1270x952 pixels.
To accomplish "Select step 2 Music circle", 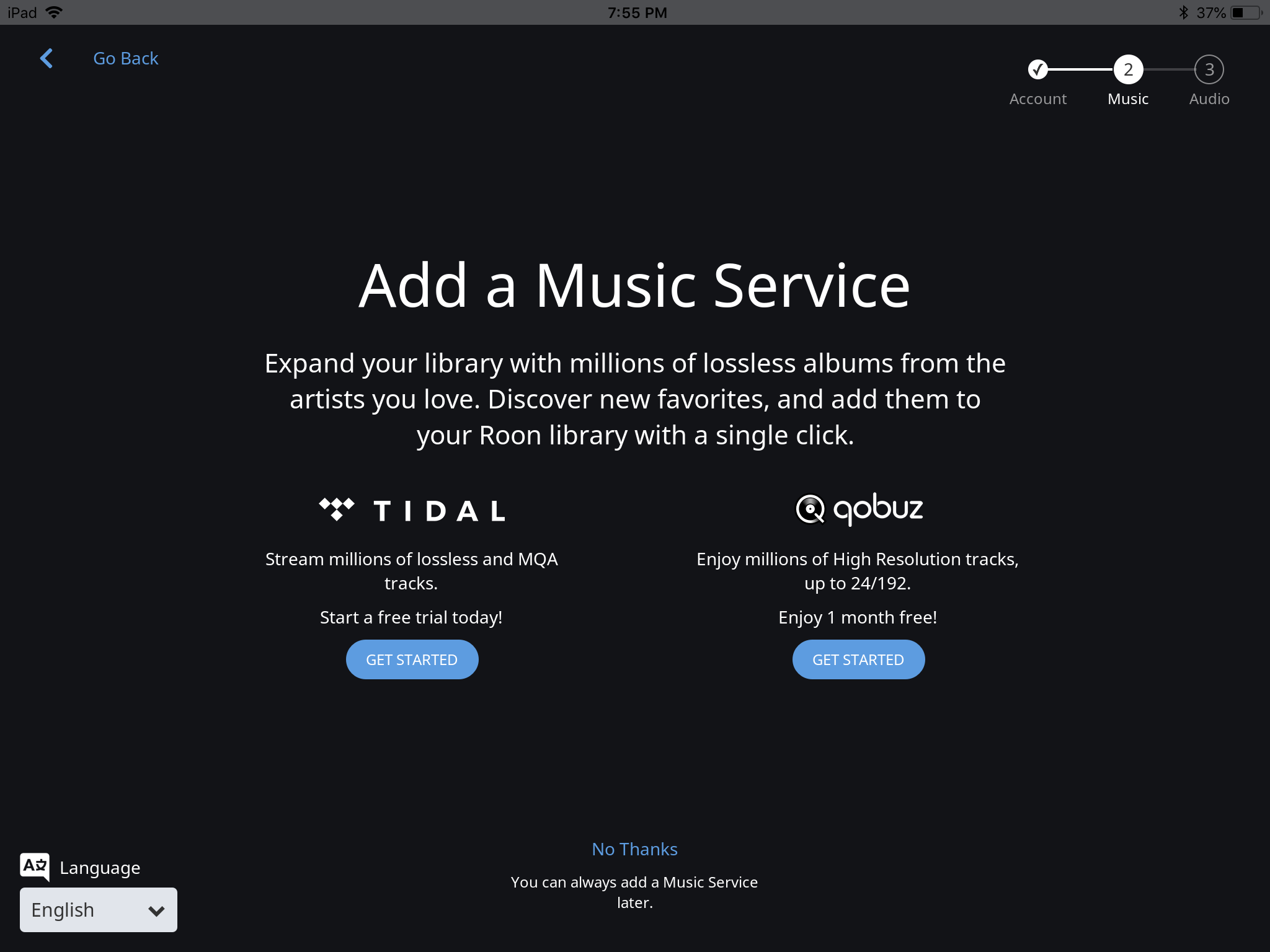I will pyautogui.click(x=1128, y=69).
